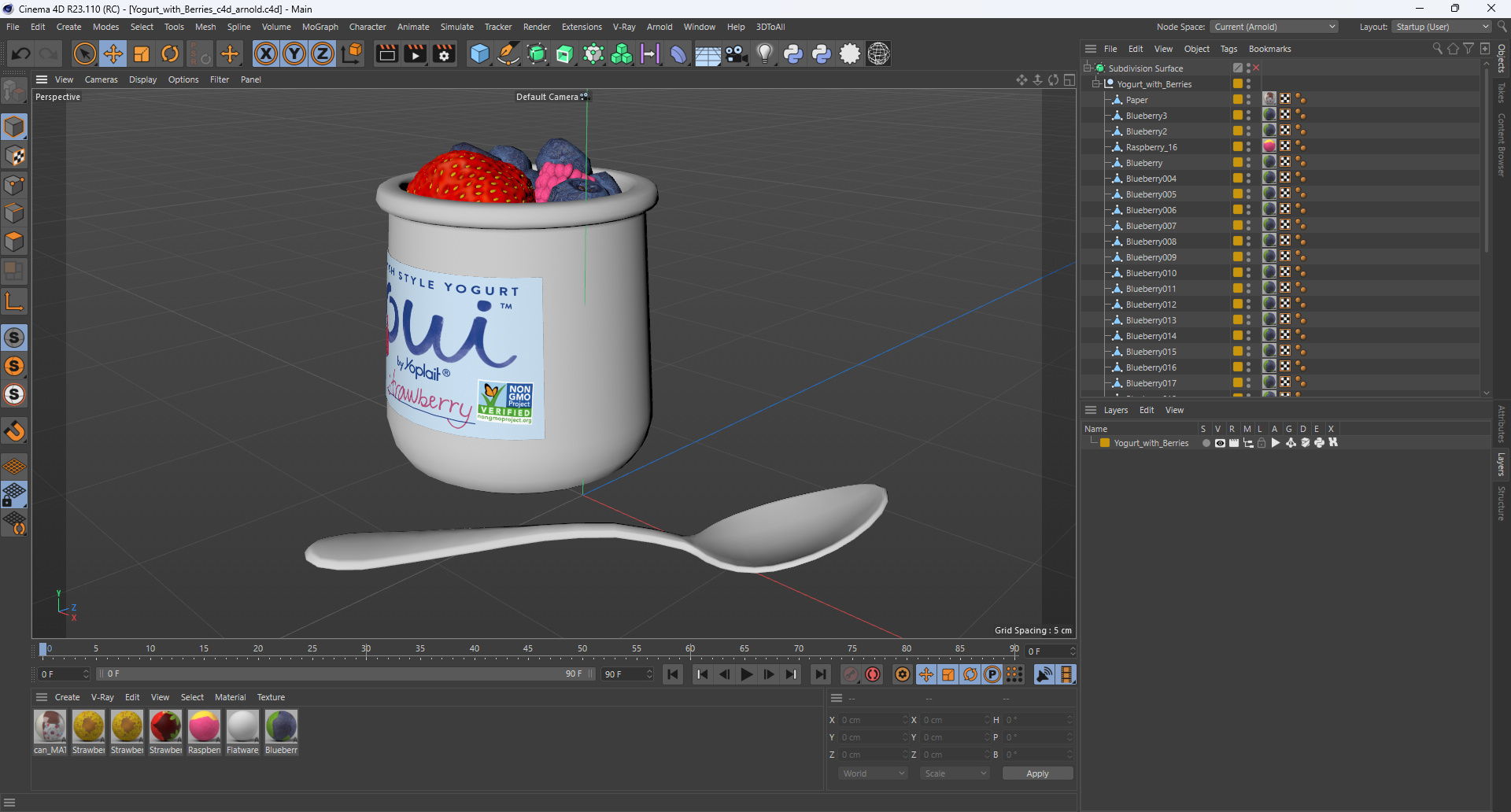The image size is (1511, 812).
Task: Open the viewport hamburger menu
Action: click(42, 79)
